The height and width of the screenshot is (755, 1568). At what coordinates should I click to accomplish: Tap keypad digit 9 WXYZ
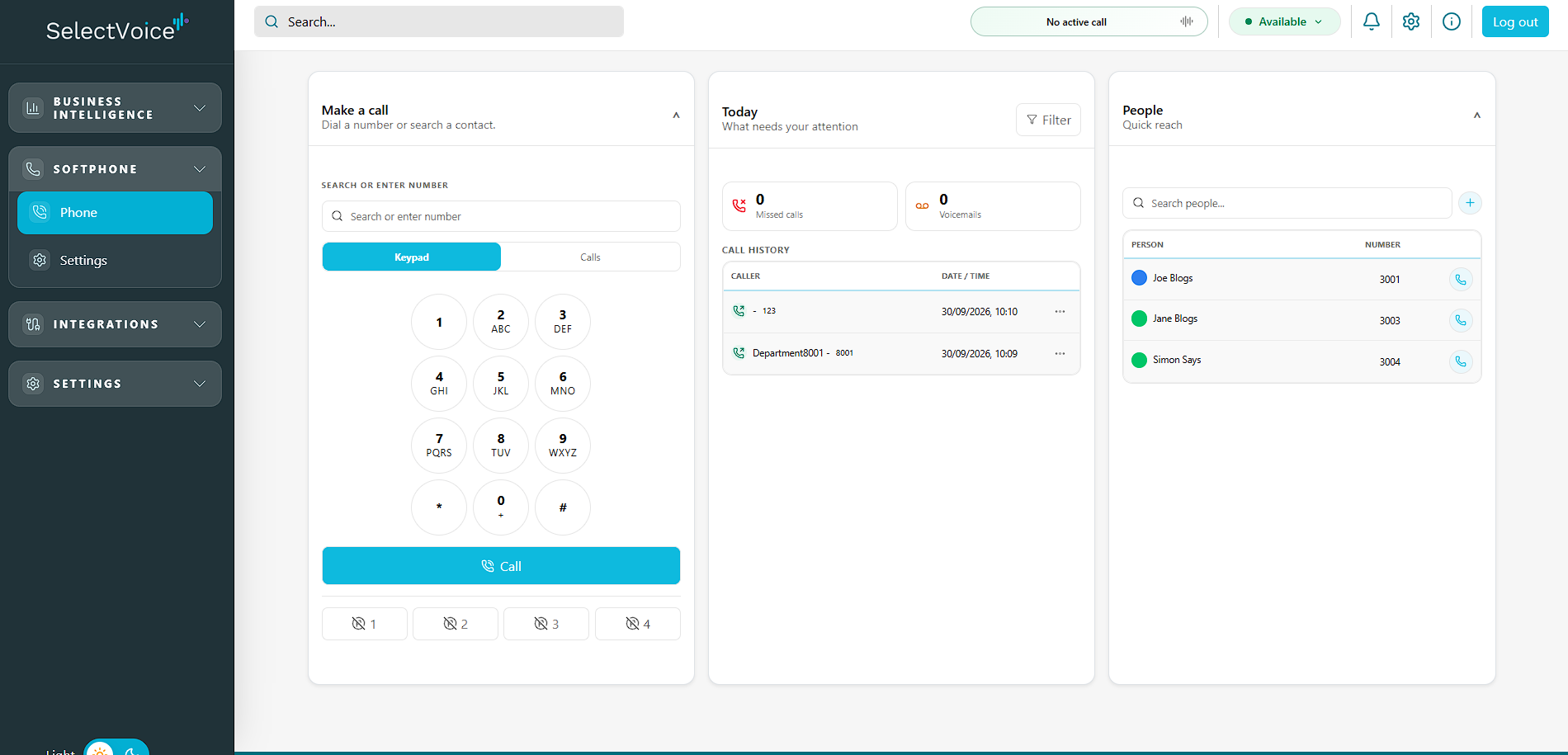[563, 446]
